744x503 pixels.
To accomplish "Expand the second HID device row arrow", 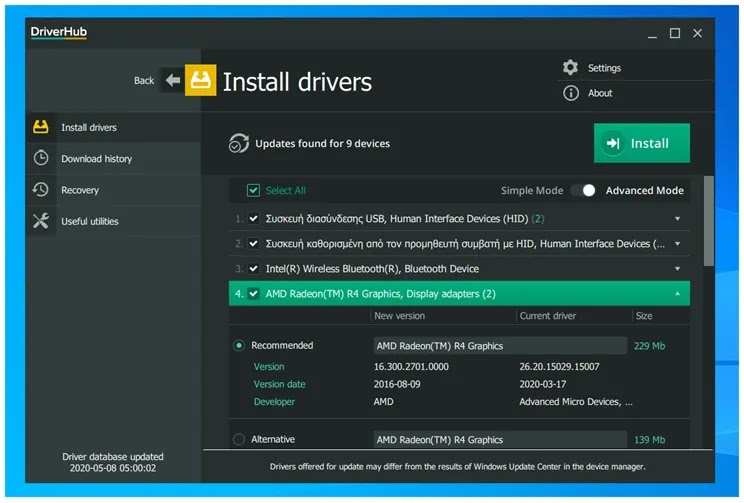I will tap(678, 243).
